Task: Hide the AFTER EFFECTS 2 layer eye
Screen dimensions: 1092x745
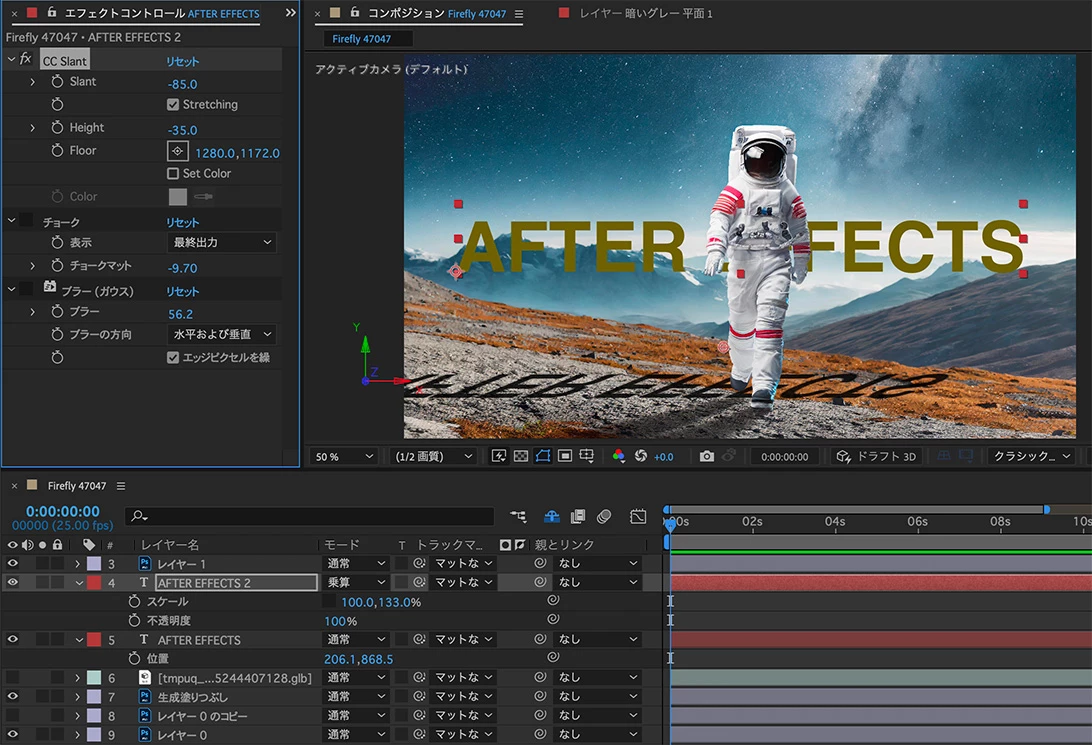Action: point(13,582)
